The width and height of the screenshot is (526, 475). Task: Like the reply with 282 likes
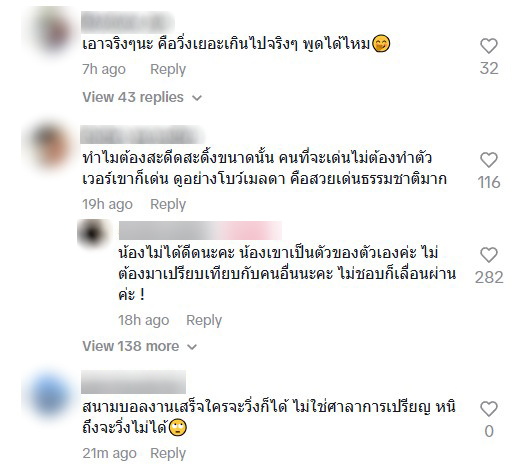[489, 255]
